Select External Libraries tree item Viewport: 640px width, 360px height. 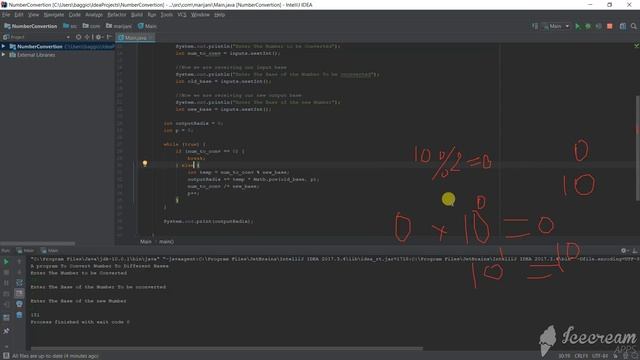[x=36, y=55]
